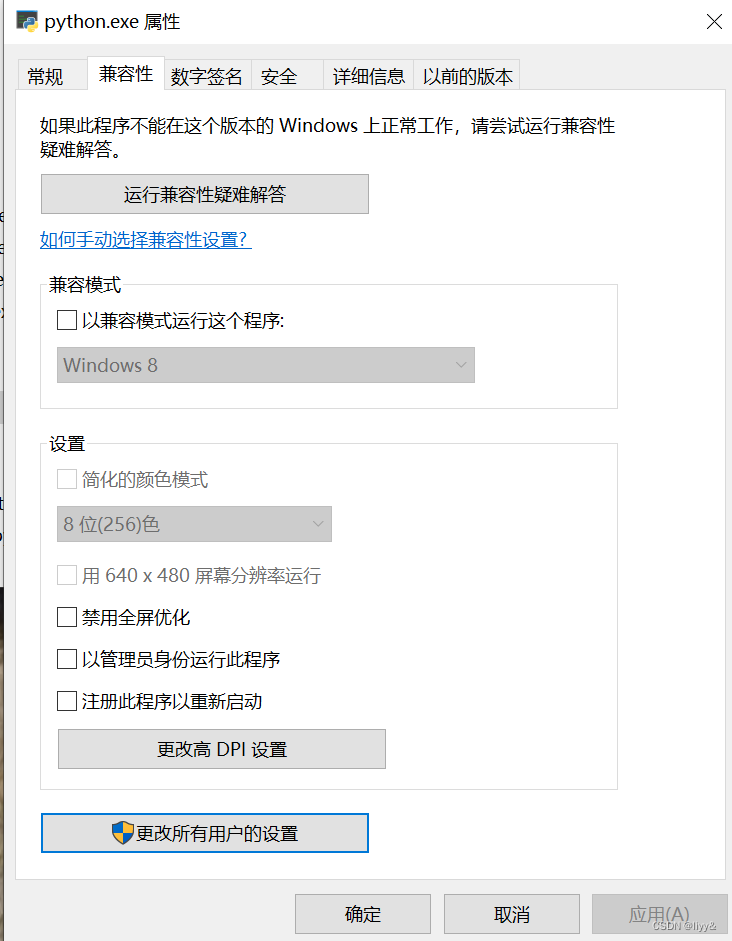Open the 以前的版本 tab

[467, 74]
